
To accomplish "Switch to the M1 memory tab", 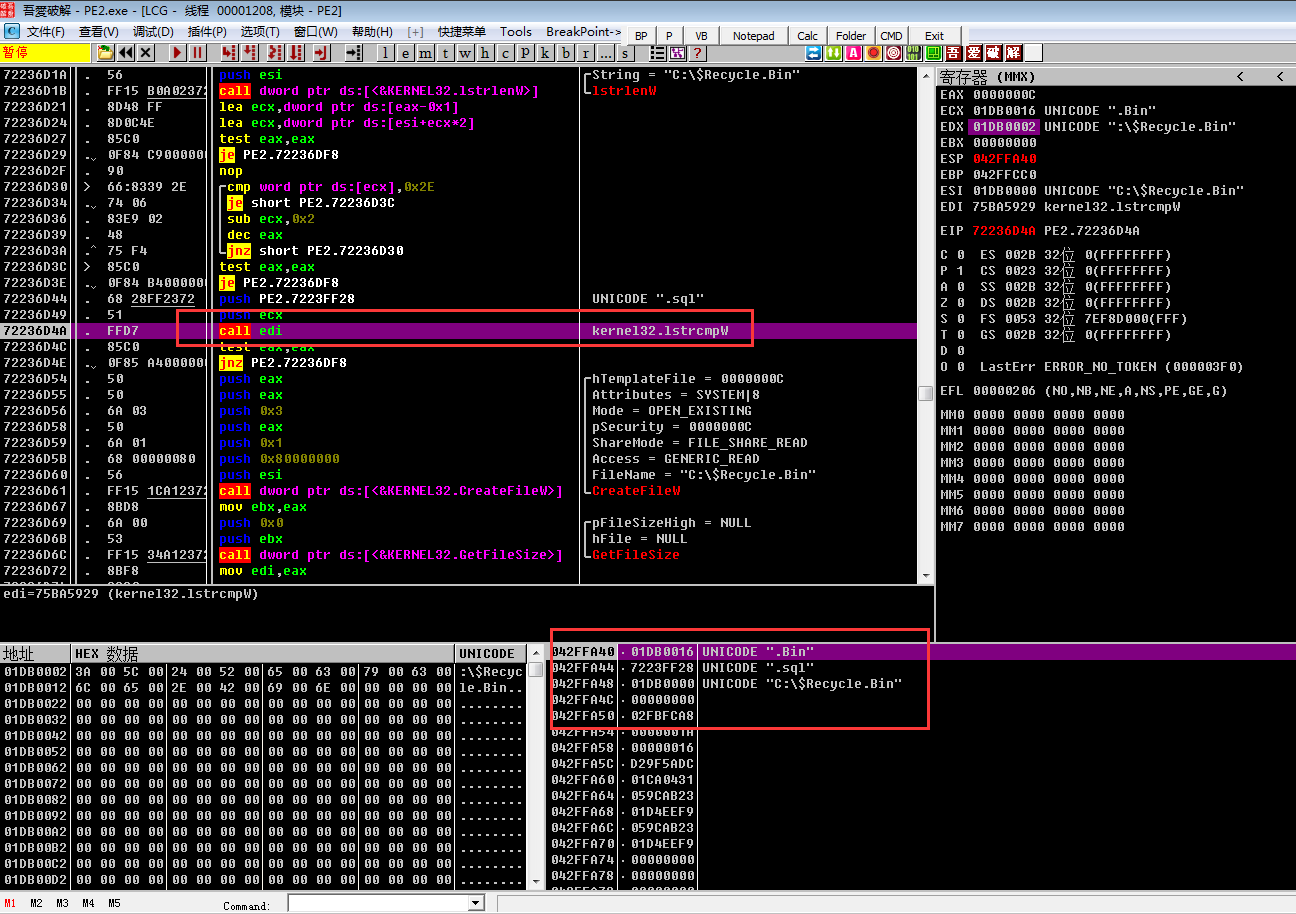I will click(10, 903).
